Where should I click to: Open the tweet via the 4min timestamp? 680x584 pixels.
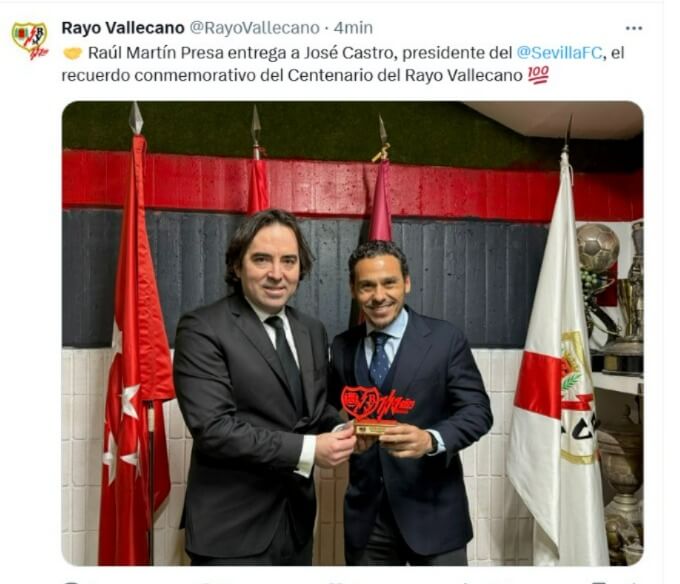tap(353, 28)
